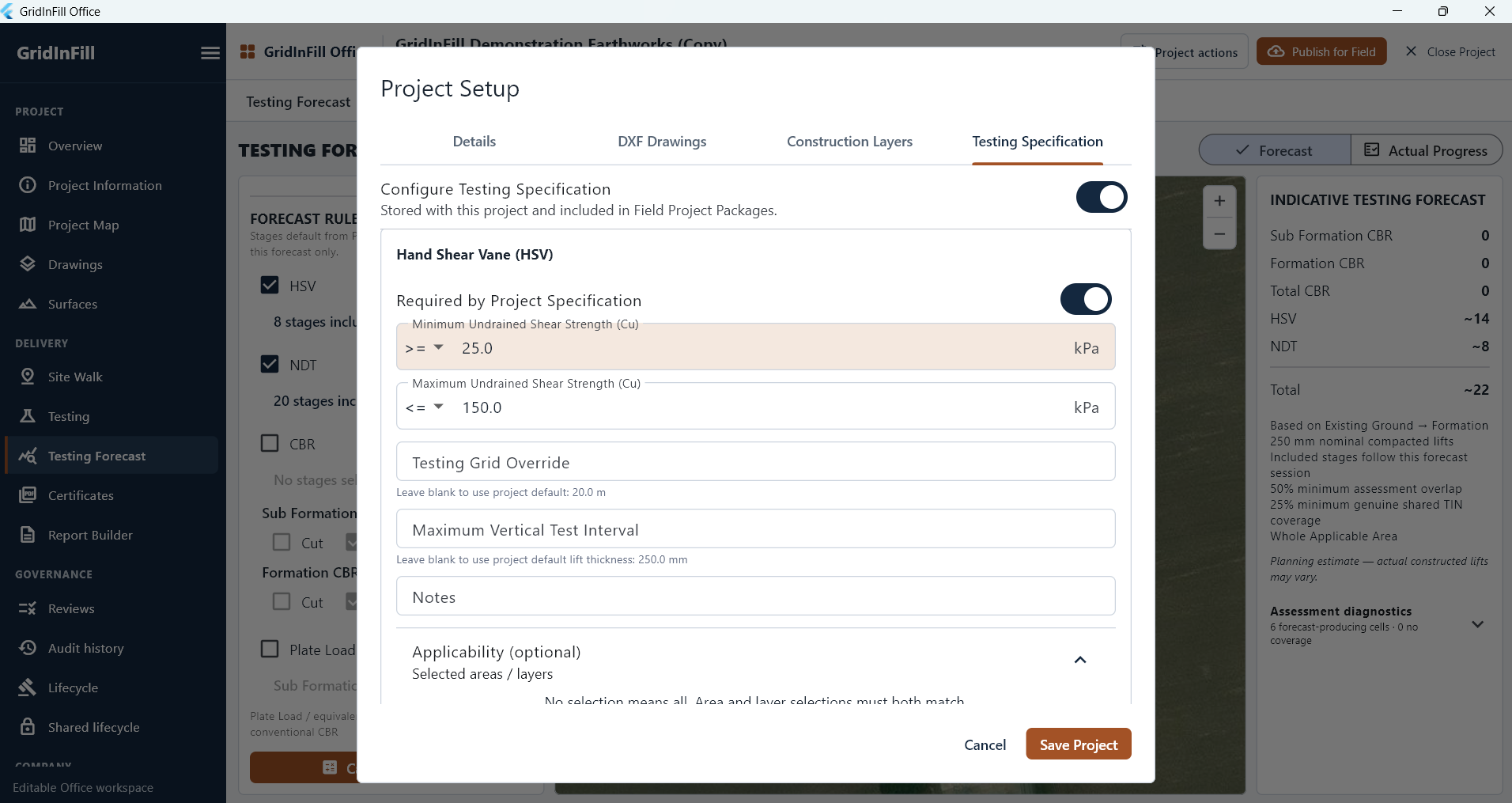Viewport: 1512px width, 803px height.
Task: Open the Surfaces mountain icon
Action: pyautogui.click(x=28, y=304)
